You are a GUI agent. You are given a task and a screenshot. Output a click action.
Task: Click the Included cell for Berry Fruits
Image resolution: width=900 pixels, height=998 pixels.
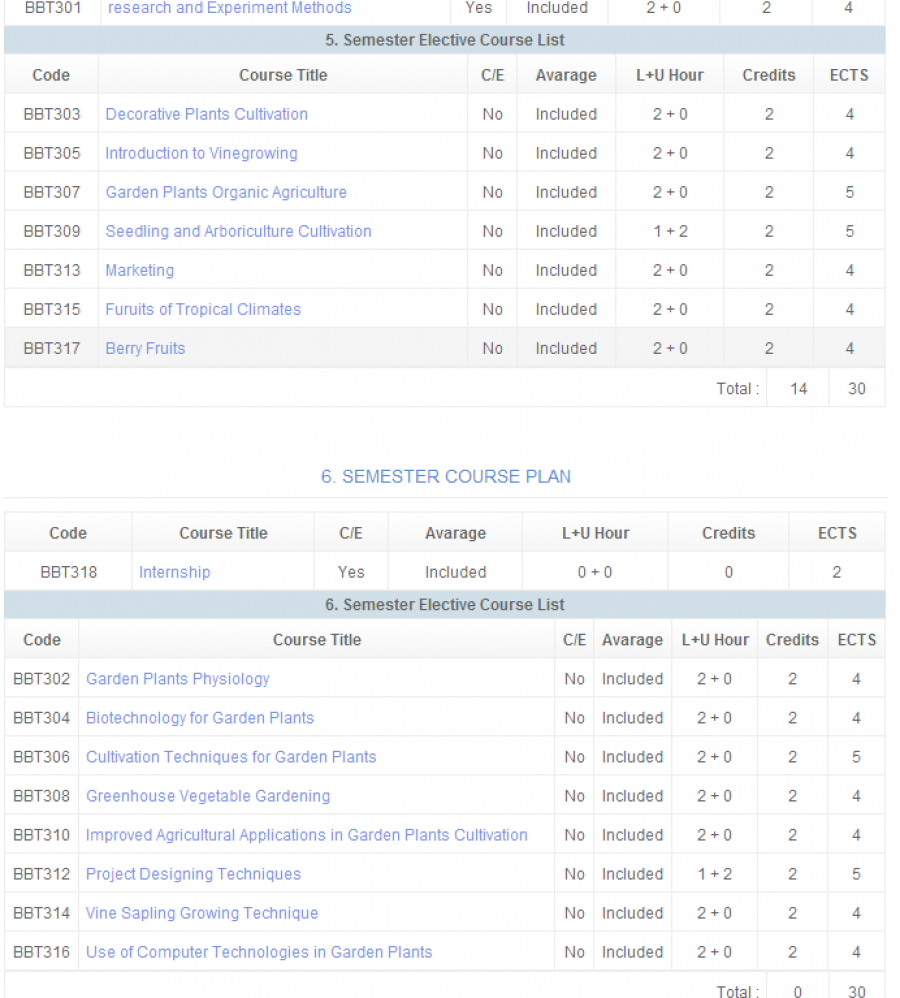tap(566, 348)
